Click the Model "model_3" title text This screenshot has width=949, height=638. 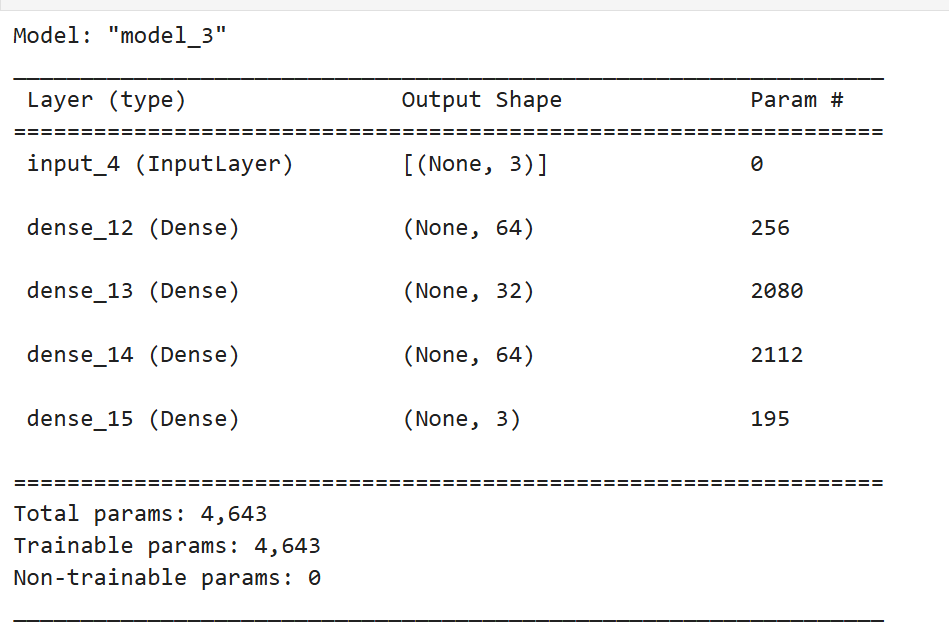pos(120,38)
